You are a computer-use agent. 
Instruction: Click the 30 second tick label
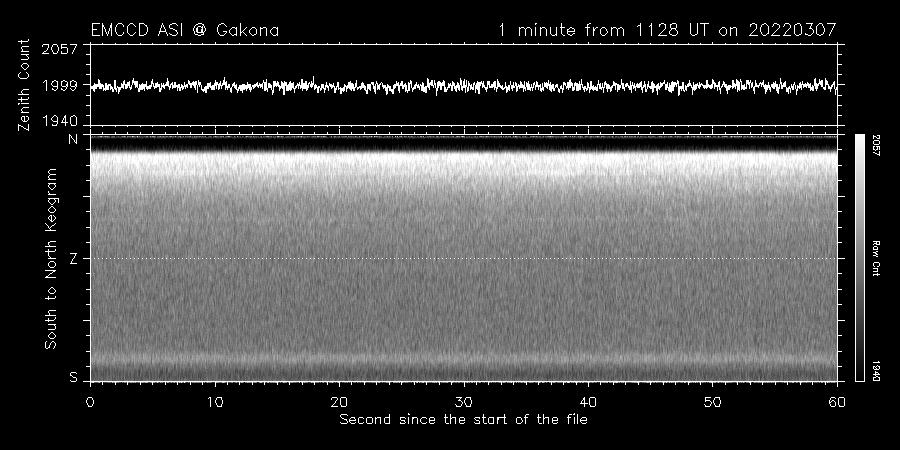[x=464, y=402]
